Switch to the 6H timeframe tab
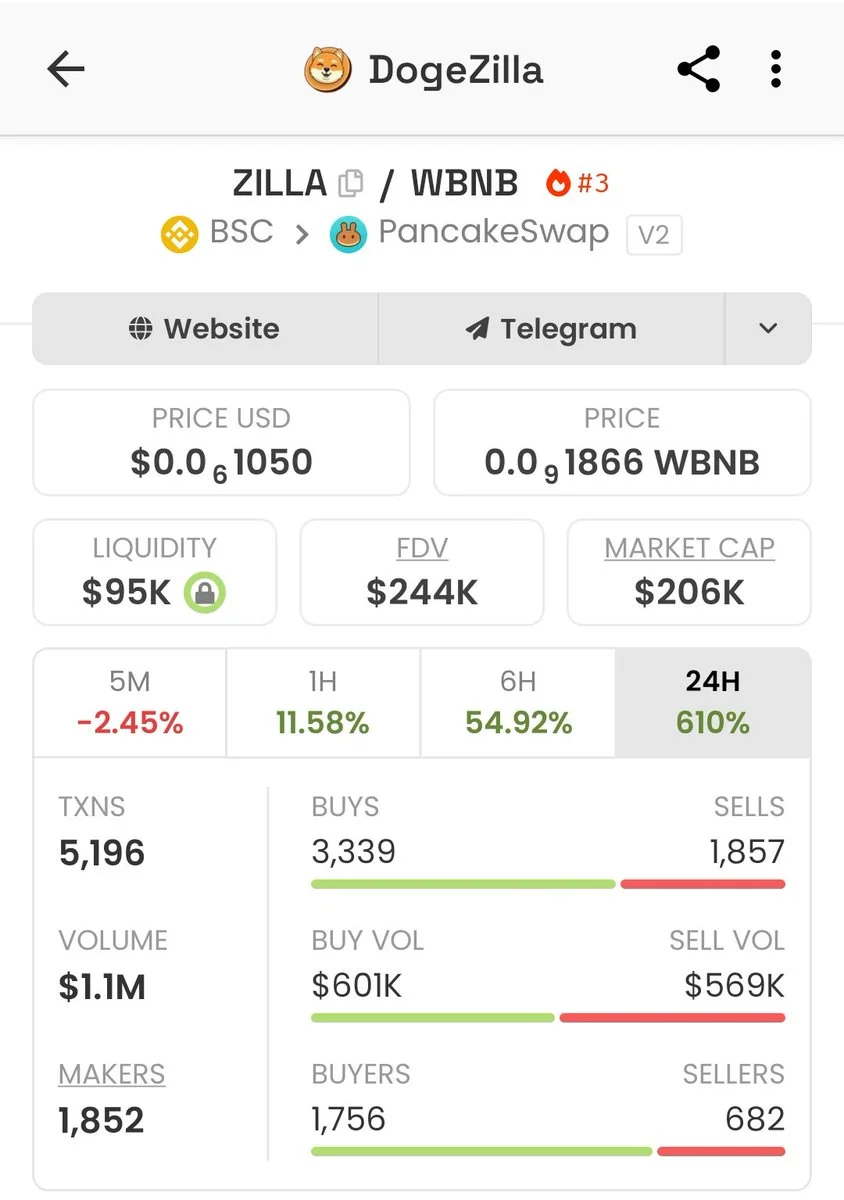This screenshot has width=844, height=1200. coord(518,703)
